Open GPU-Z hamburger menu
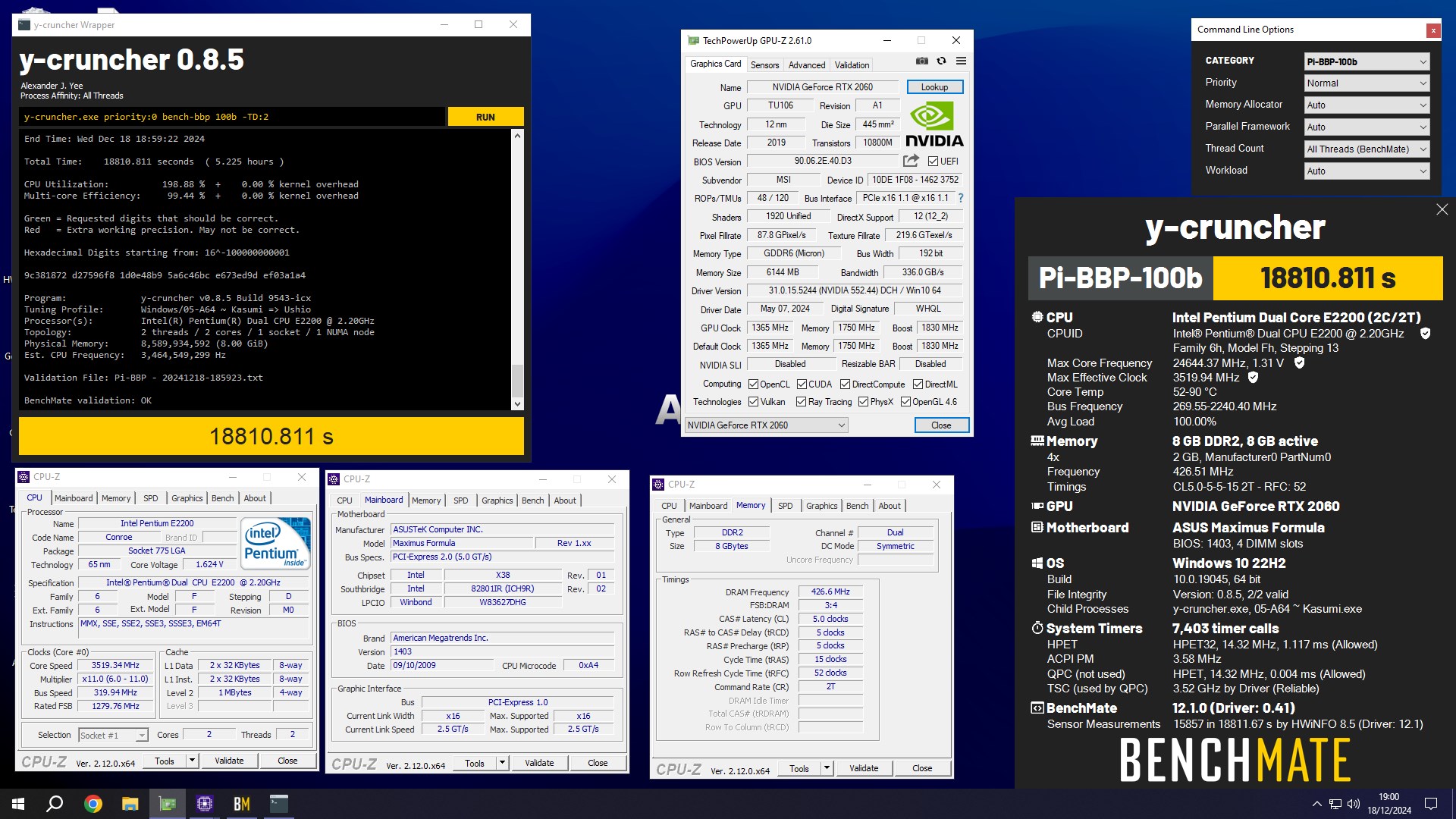The width and height of the screenshot is (1456, 819). point(961,61)
